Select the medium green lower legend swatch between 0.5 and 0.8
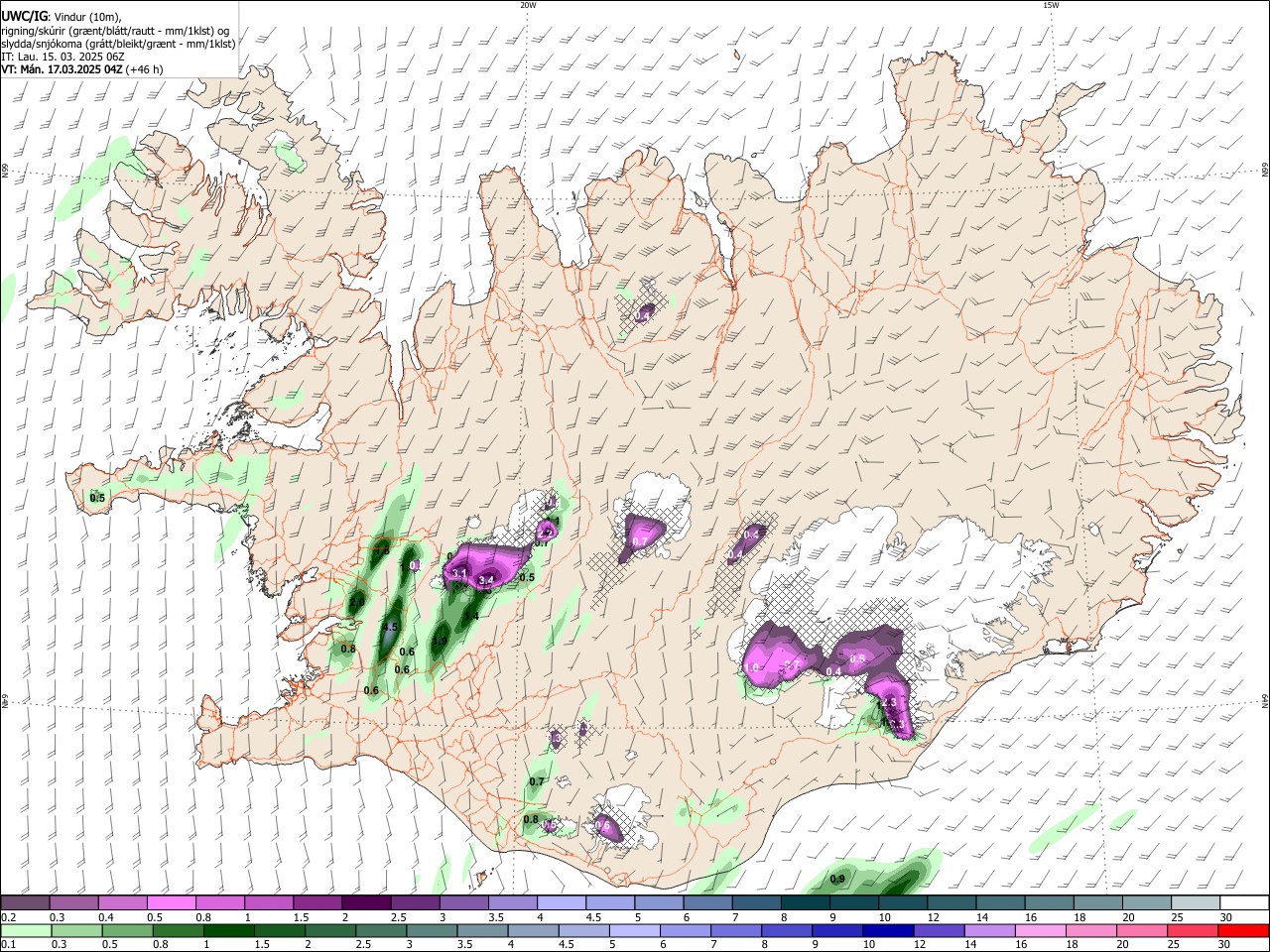The height and width of the screenshot is (952, 1270). point(127,930)
